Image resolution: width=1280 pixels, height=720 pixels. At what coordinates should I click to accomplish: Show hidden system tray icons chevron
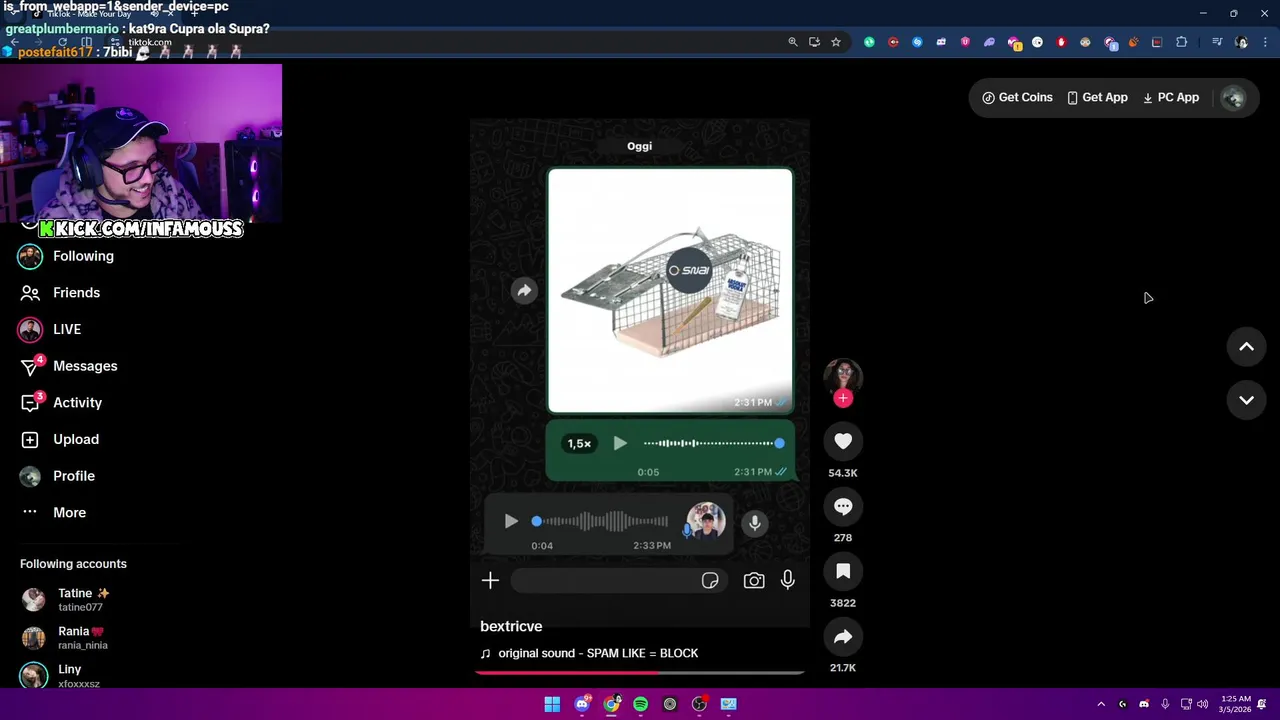click(1101, 704)
